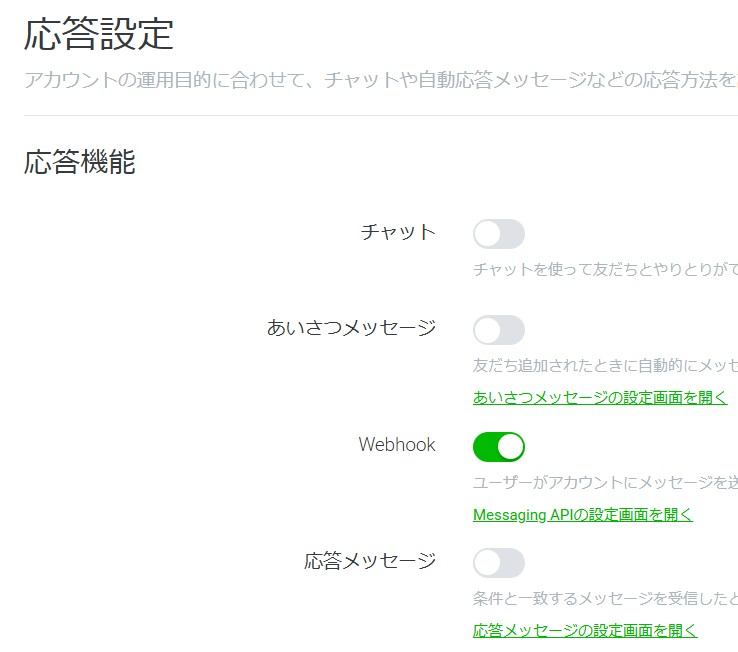Enable the 応答メッセージ toggle switch

(498, 563)
